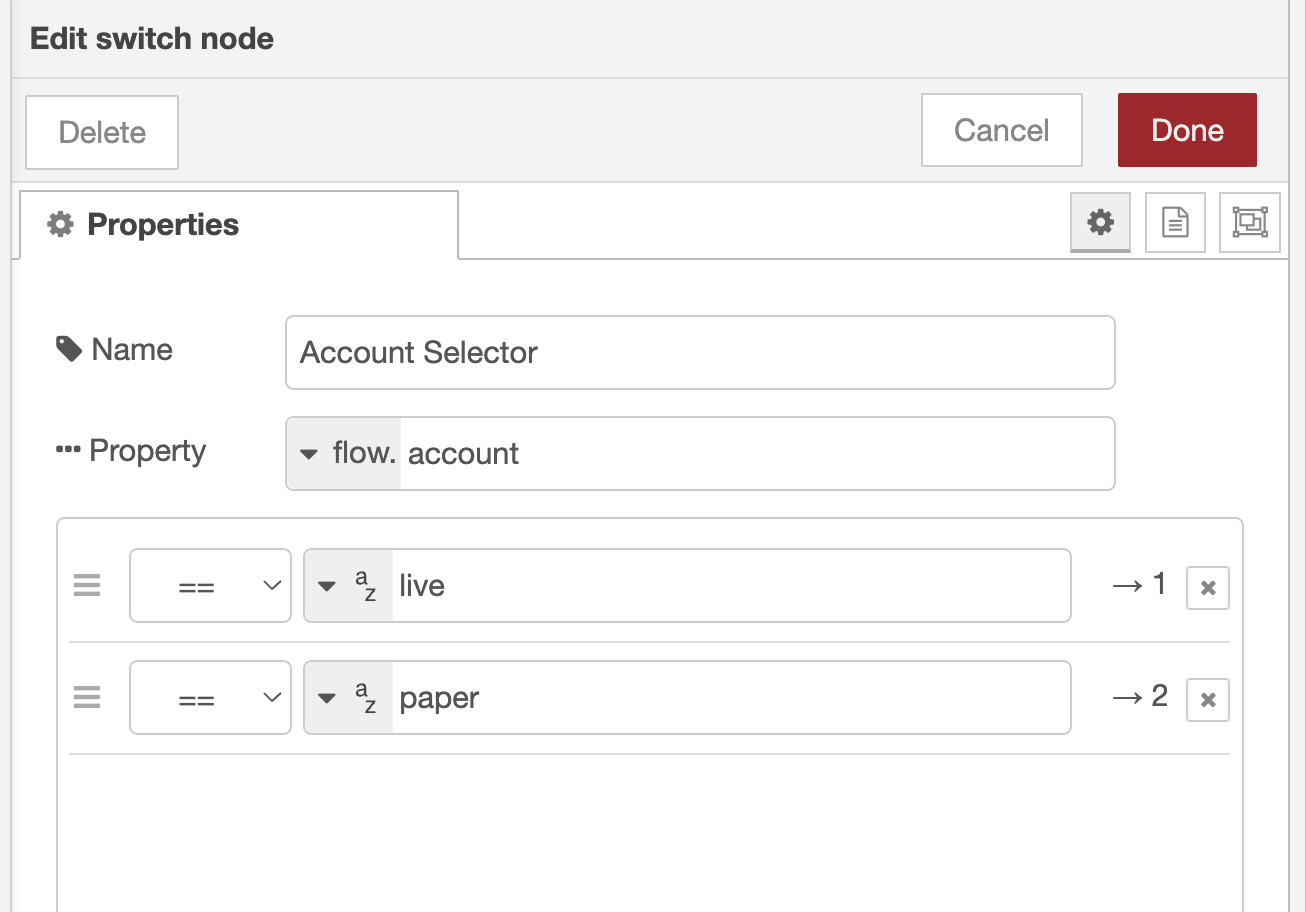The height and width of the screenshot is (912, 1306).
Task: Change value type of "live" rule
Action: click(348, 586)
